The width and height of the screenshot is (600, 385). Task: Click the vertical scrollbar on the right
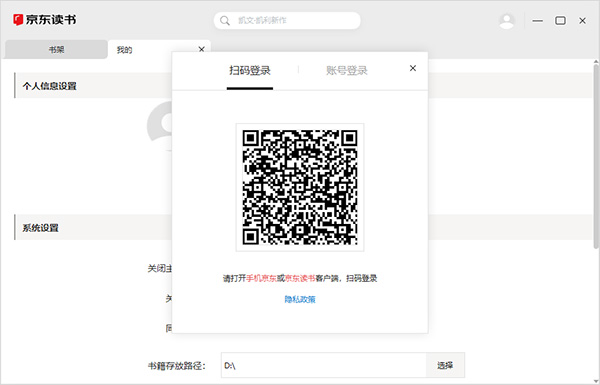tap(596, 157)
